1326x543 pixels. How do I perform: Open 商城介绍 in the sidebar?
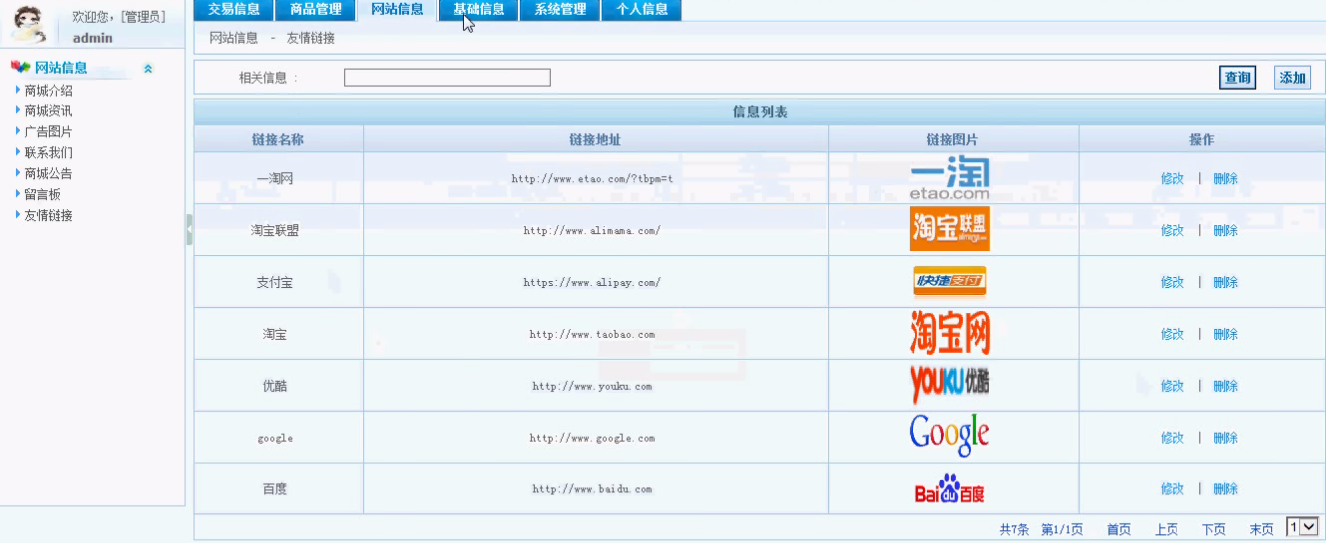[x=48, y=90]
